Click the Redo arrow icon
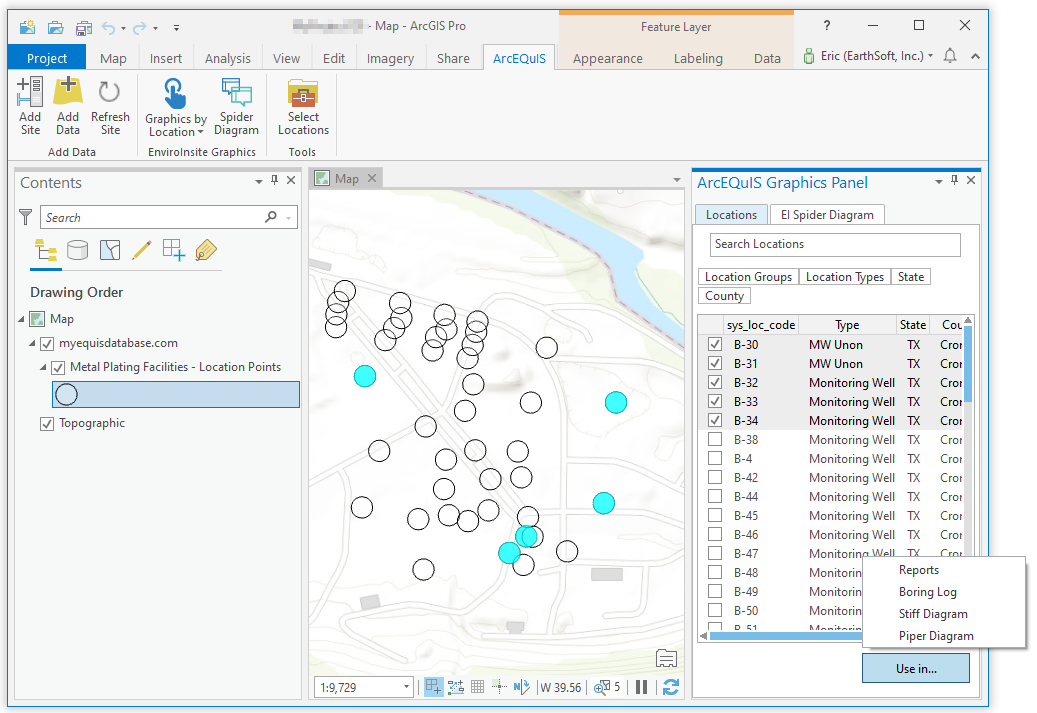 coord(140,28)
